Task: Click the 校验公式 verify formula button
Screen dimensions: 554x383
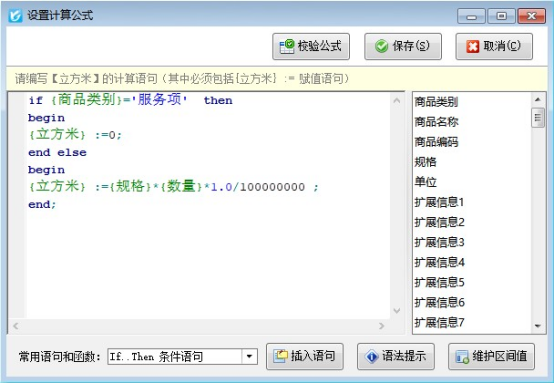Action: [311, 46]
